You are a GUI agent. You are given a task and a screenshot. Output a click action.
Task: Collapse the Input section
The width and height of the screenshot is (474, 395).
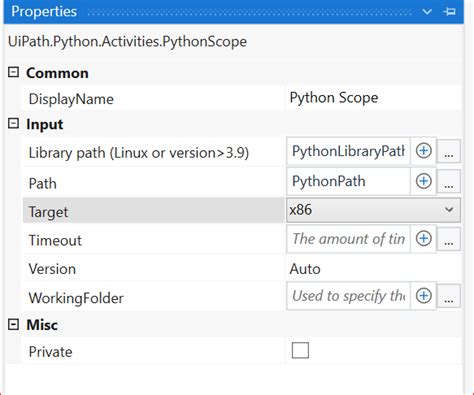pyautogui.click(x=13, y=124)
